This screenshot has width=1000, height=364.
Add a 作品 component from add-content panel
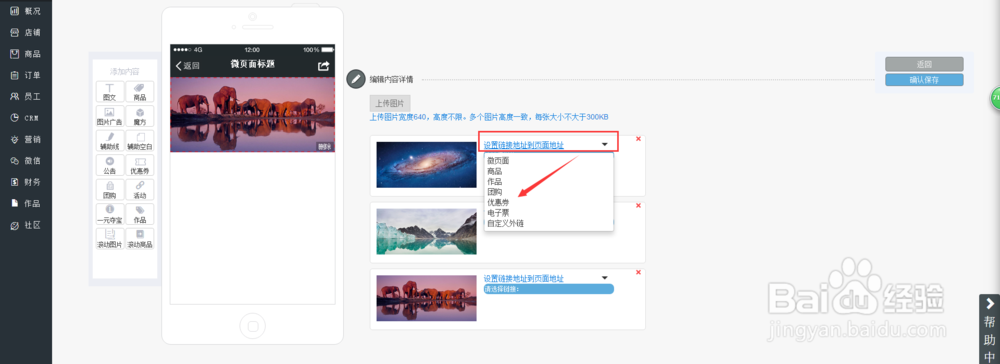(140, 214)
